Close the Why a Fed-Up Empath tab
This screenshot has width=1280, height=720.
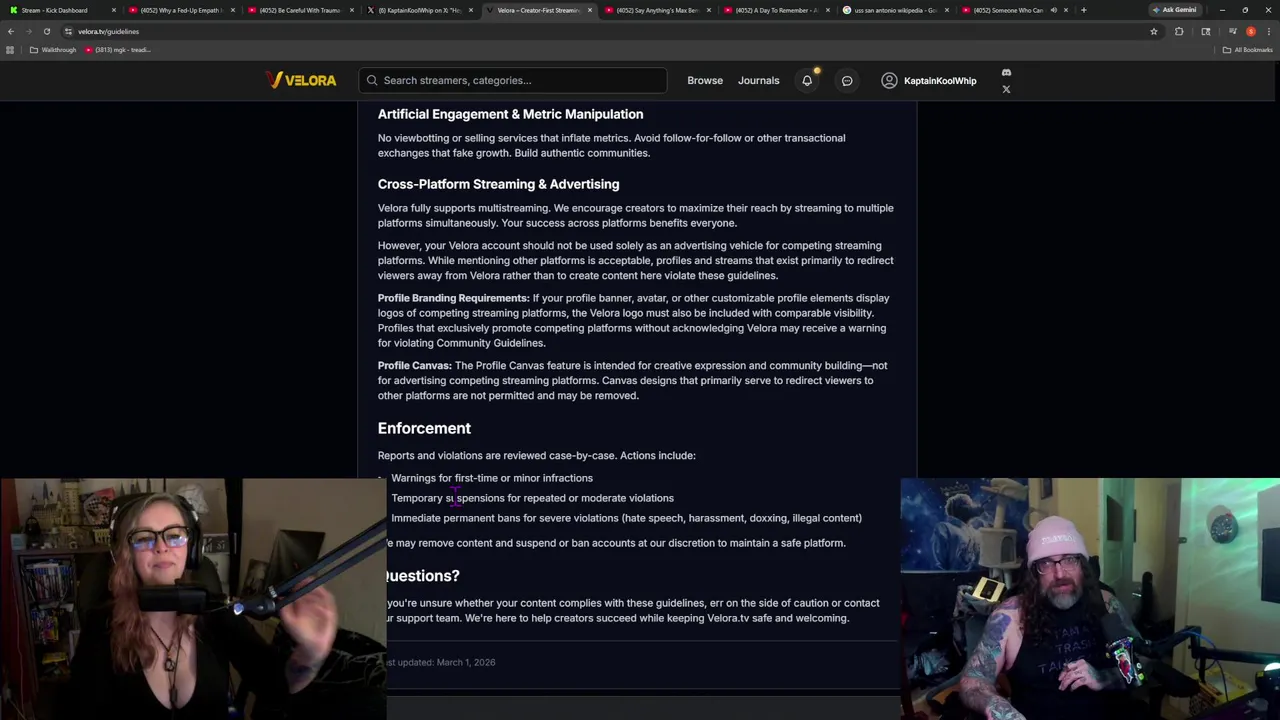[x=232, y=10]
